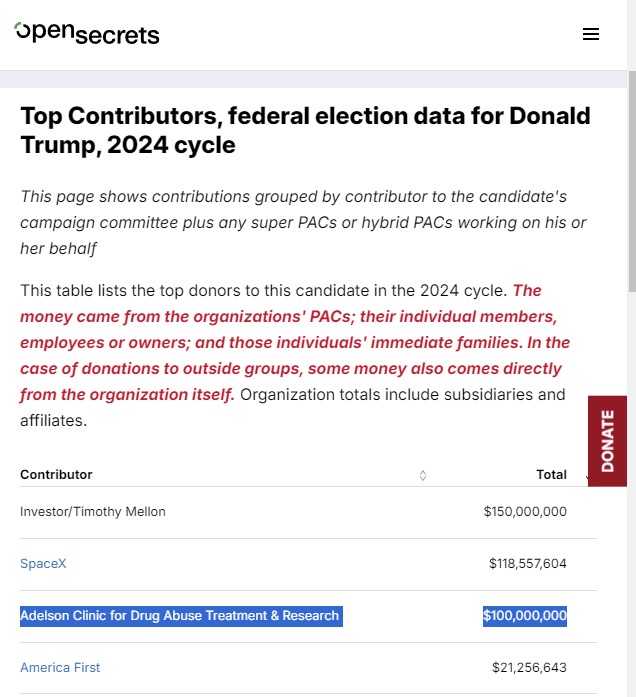Image resolution: width=636 pixels, height=697 pixels.
Task: Select the Investor/Timothy Mellon row name
Action: pyautogui.click(x=92, y=512)
